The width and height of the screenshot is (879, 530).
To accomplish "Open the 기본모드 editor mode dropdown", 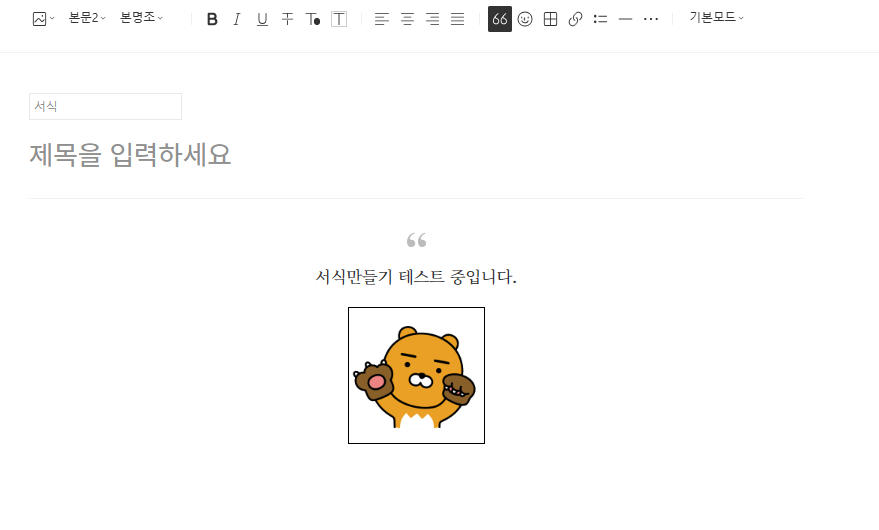I will coord(716,18).
